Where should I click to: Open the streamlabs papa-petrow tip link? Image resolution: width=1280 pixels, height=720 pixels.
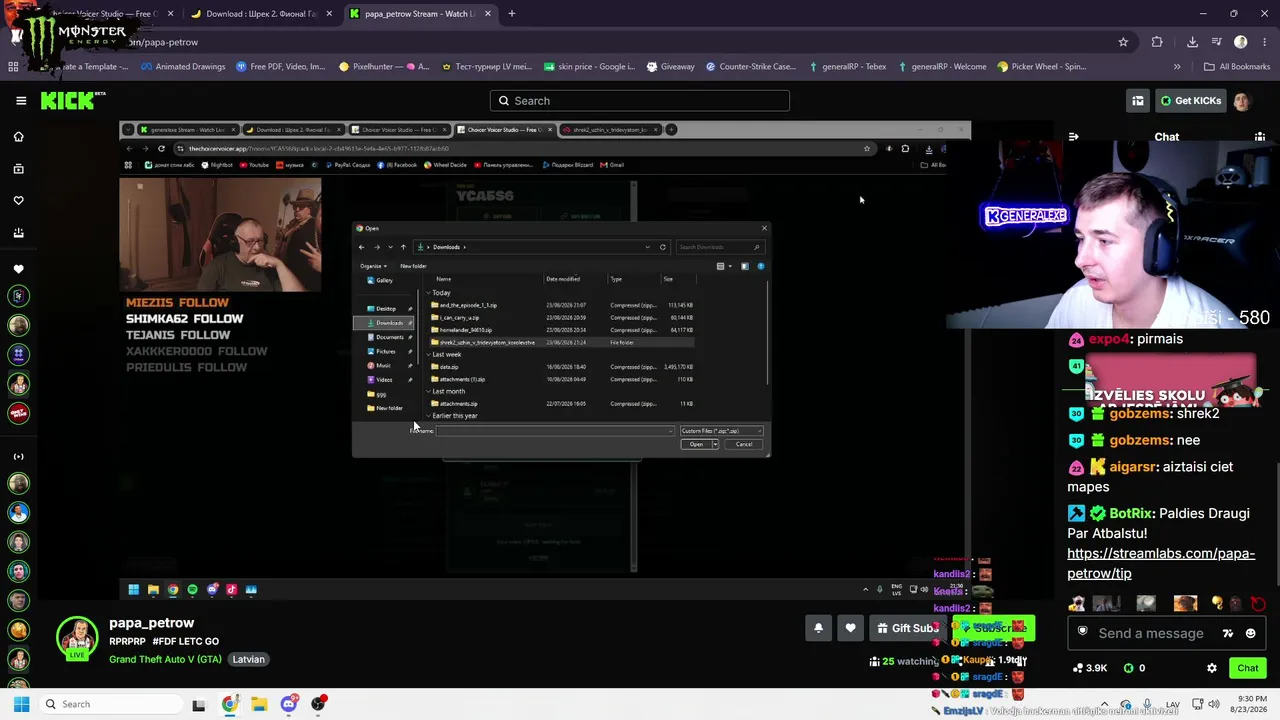point(1161,563)
